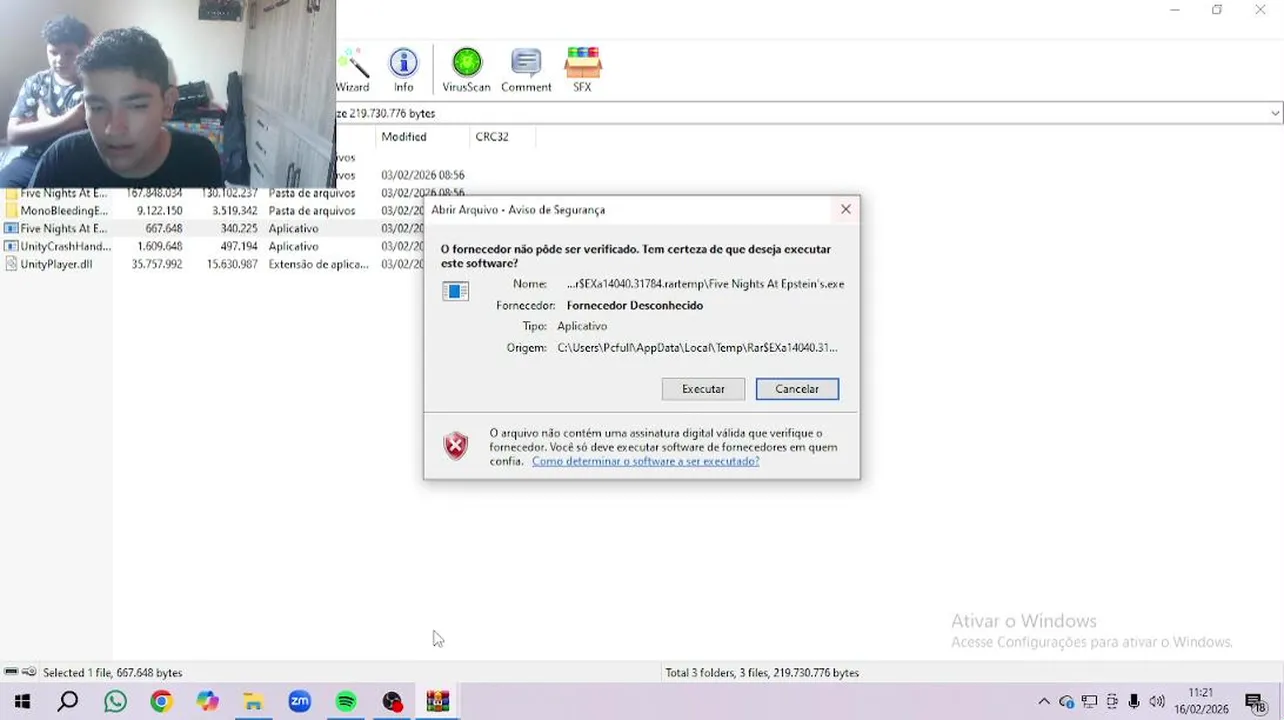Click the application icon in security dialog
Image resolution: width=1284 pixels, height=720 pixels.
tap(456, 291)
